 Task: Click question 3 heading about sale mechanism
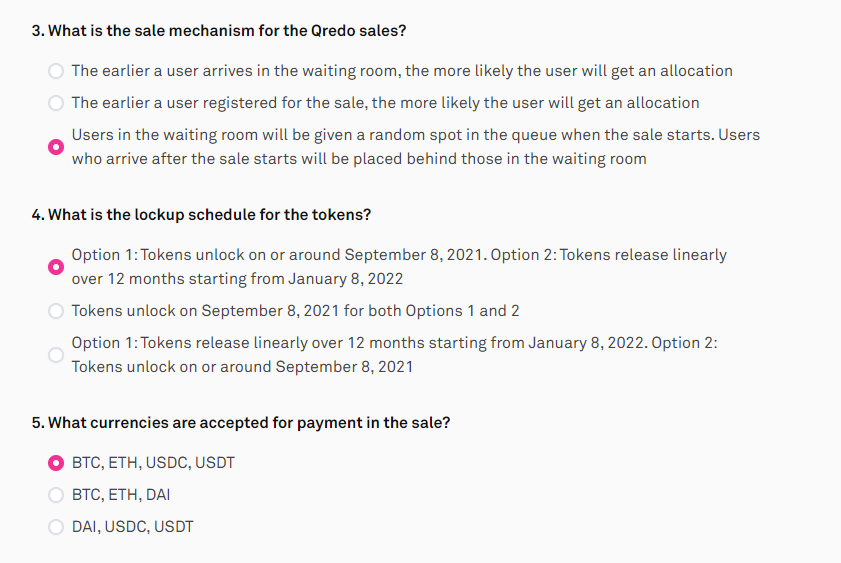coord(219,30)
